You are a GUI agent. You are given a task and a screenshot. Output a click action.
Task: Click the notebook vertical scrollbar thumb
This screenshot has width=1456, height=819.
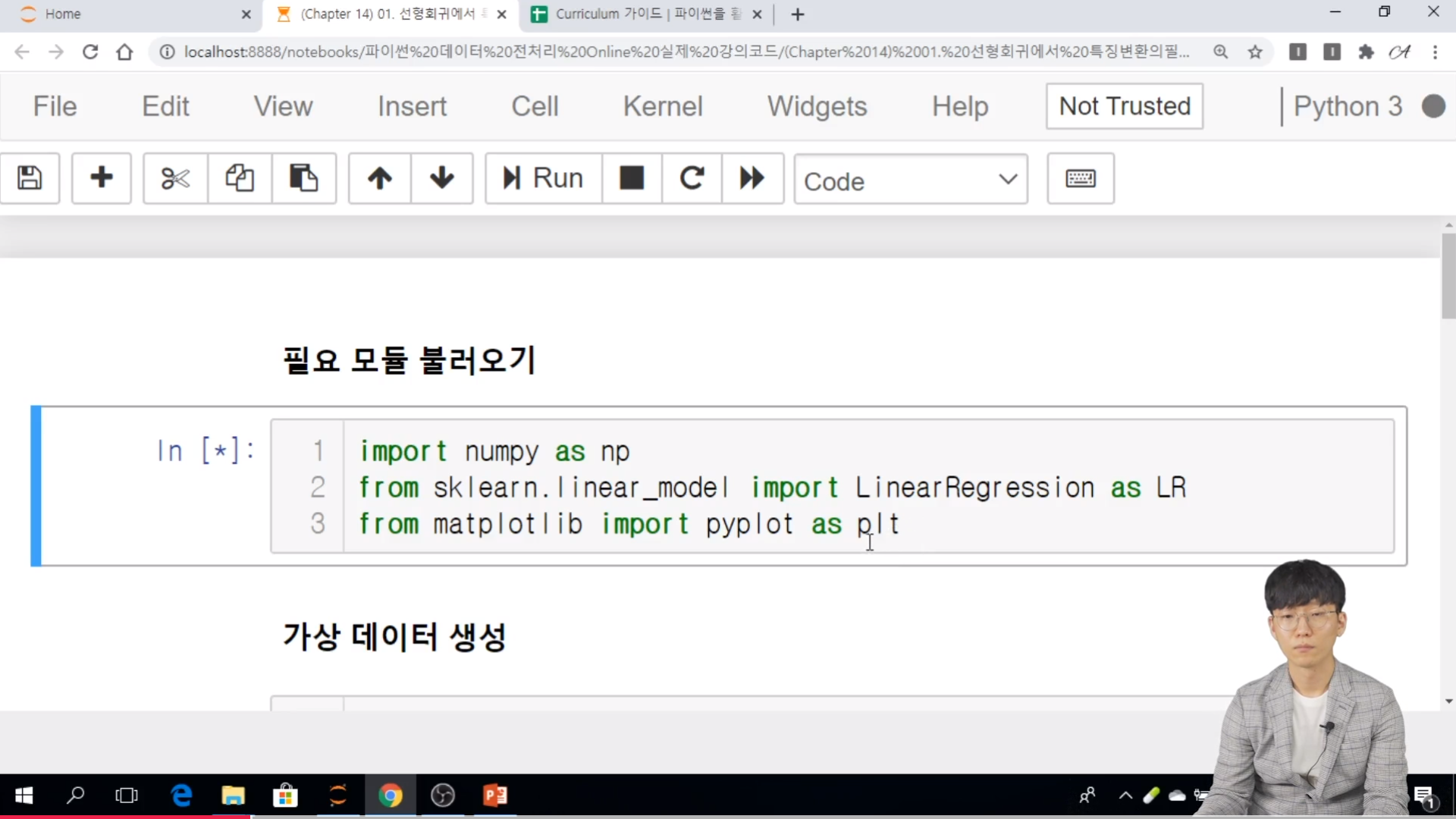click(1448, 275)
